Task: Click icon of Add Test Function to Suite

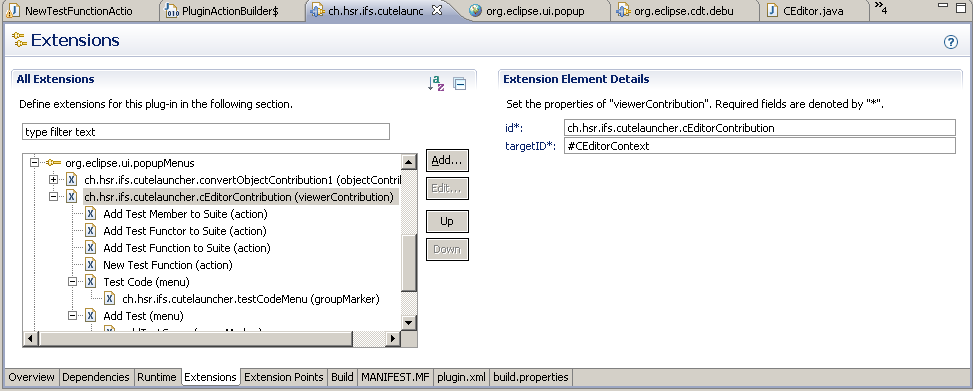Action: click(91, 248)
